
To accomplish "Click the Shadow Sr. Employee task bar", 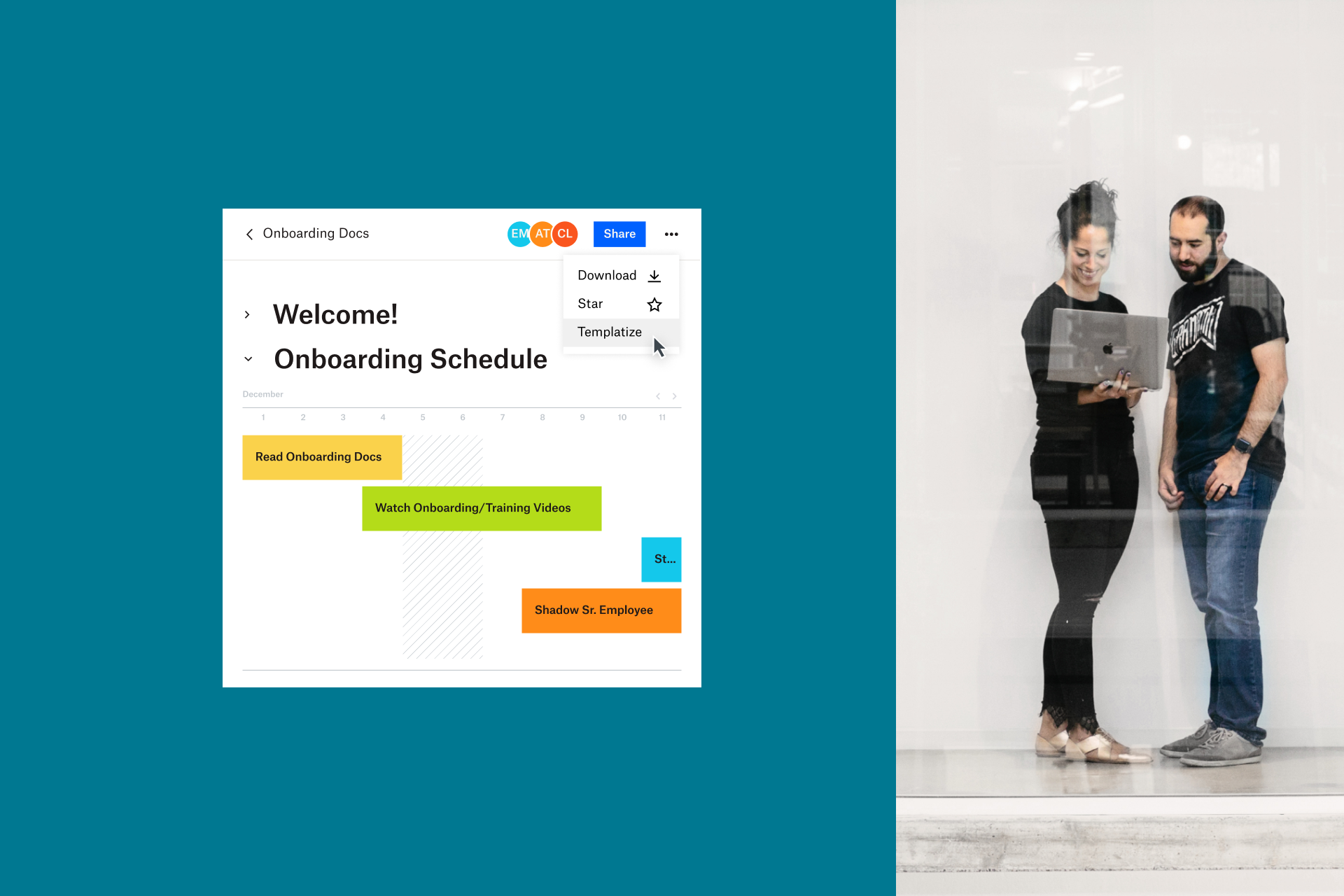I will coord(601,608).
